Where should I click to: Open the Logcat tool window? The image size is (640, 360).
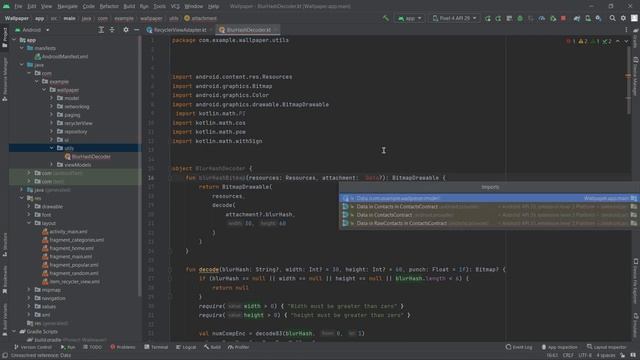click(x=186, y=347)
